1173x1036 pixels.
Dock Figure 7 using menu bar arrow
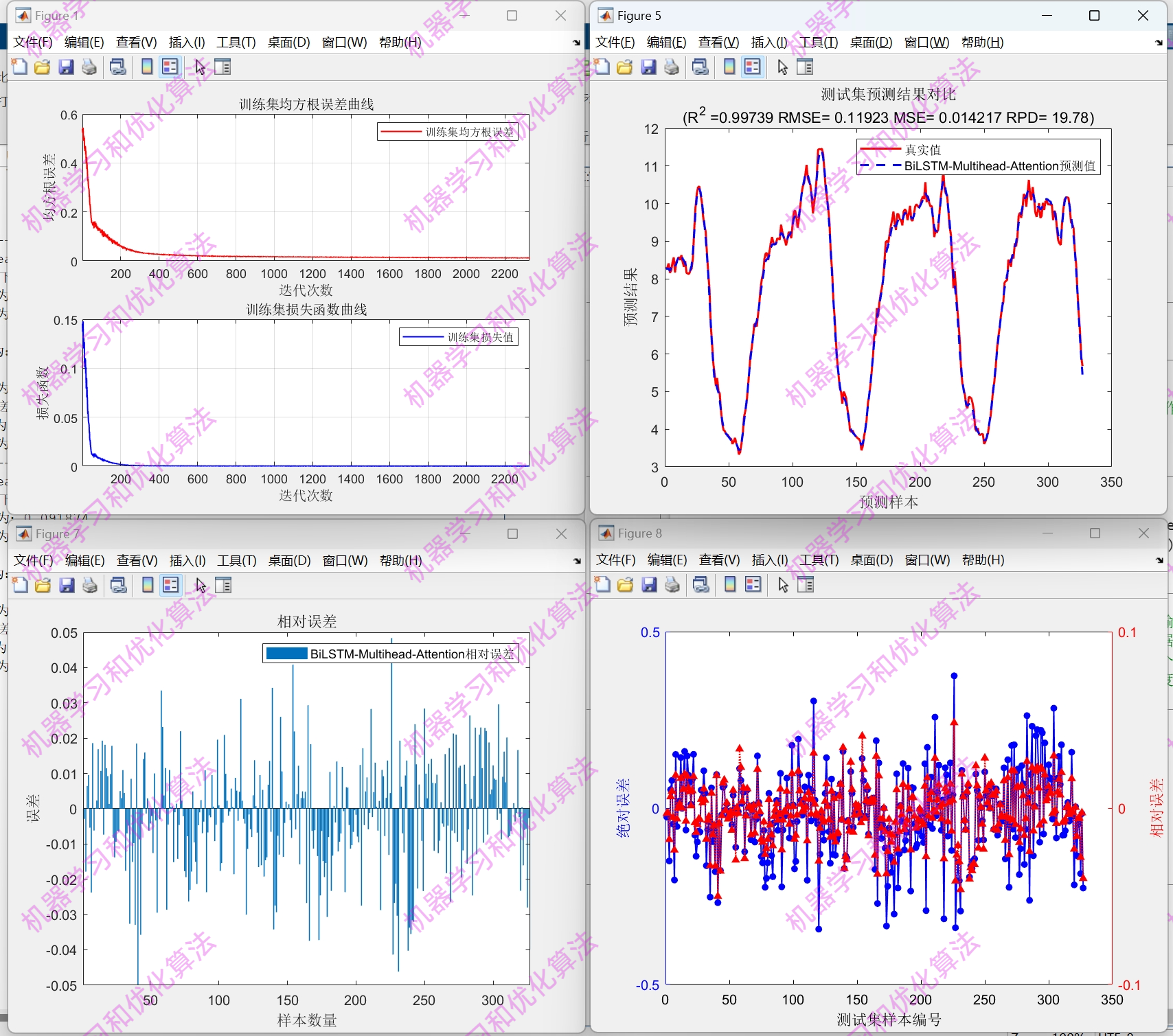tap(577, 561)
